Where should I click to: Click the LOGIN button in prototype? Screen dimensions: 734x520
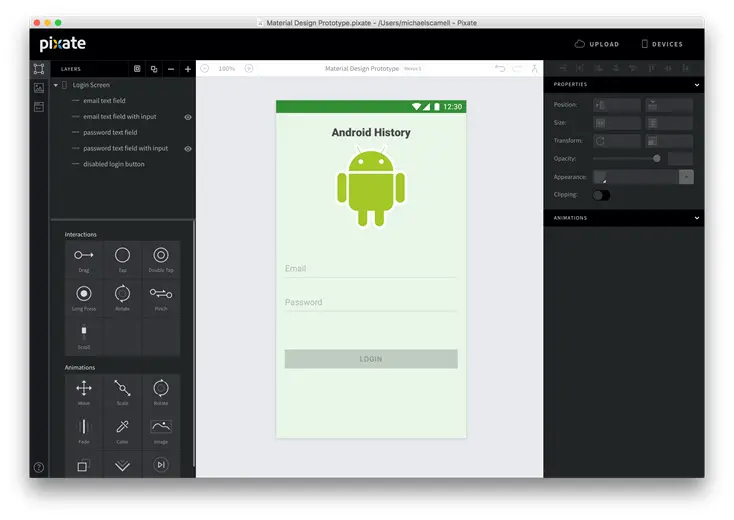pos(371,359)
